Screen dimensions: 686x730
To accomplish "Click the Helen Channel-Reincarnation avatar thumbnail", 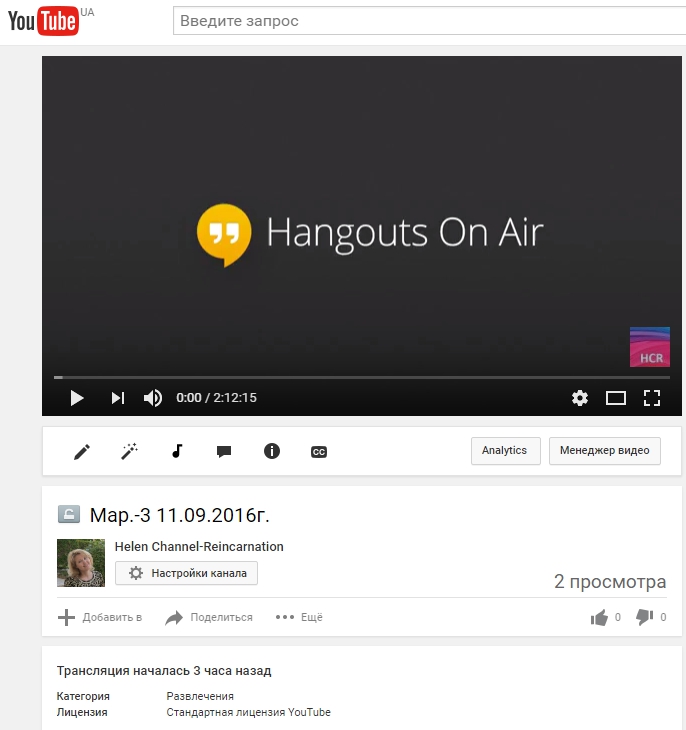I will pos(81,563).
